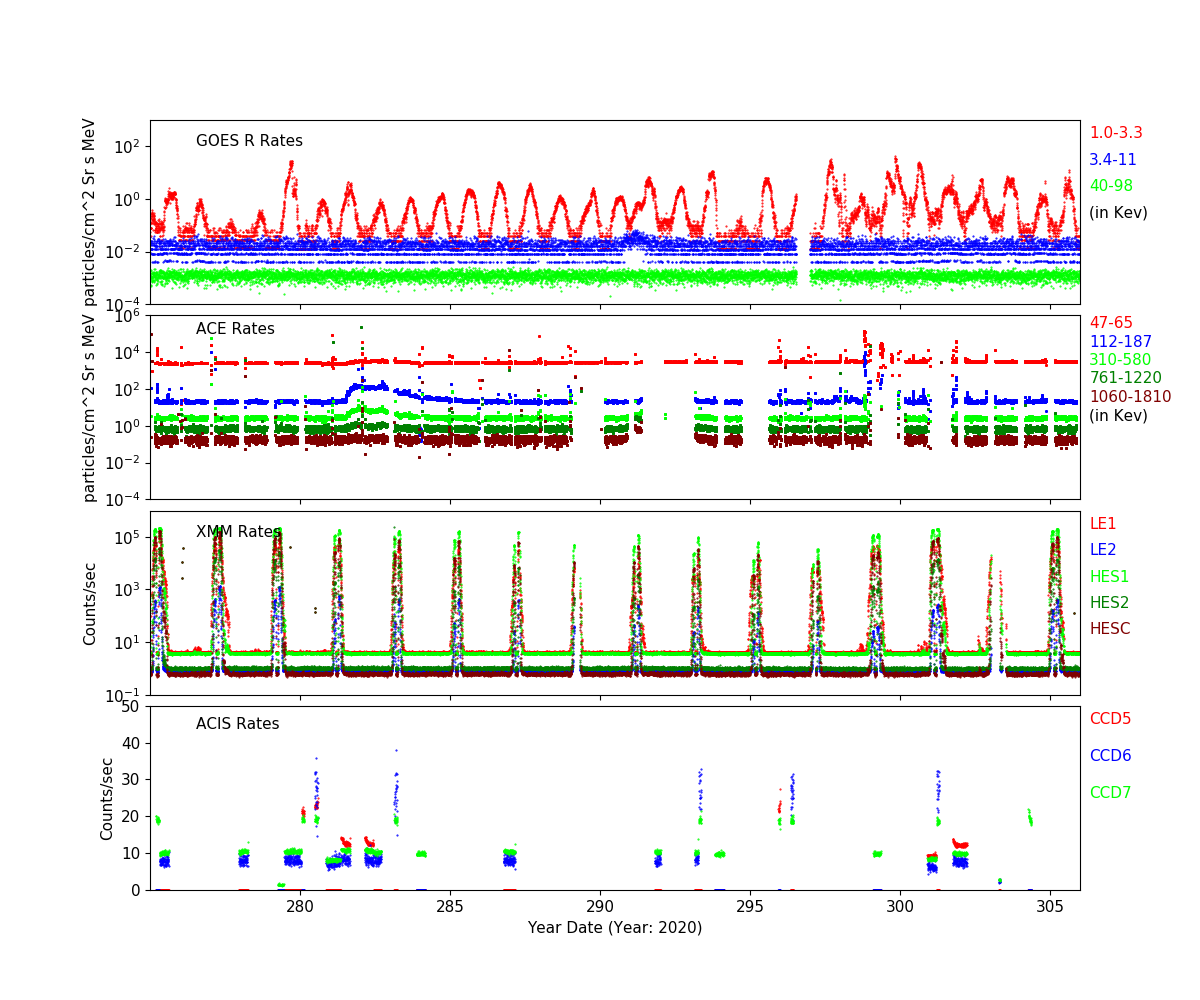Click the 290 tick label on the x-axis
The image size is (1200, 1000).
(600, 905)
